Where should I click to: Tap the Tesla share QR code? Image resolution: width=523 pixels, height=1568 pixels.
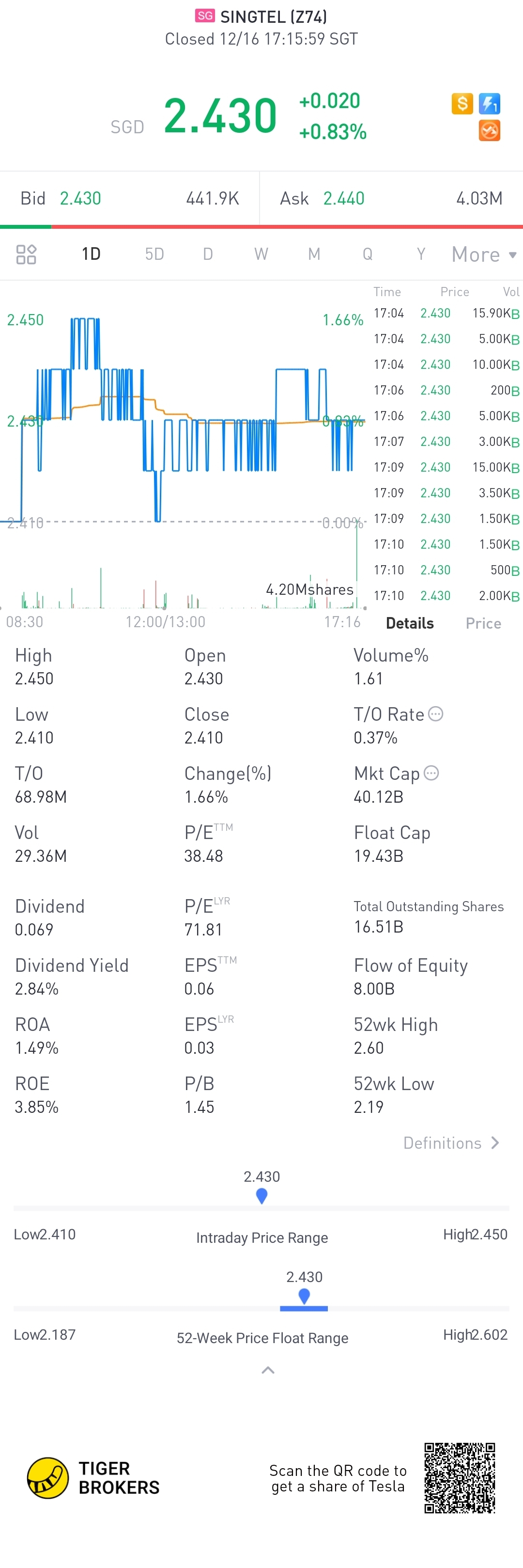pyautogui.click(x=460, y=1478)
